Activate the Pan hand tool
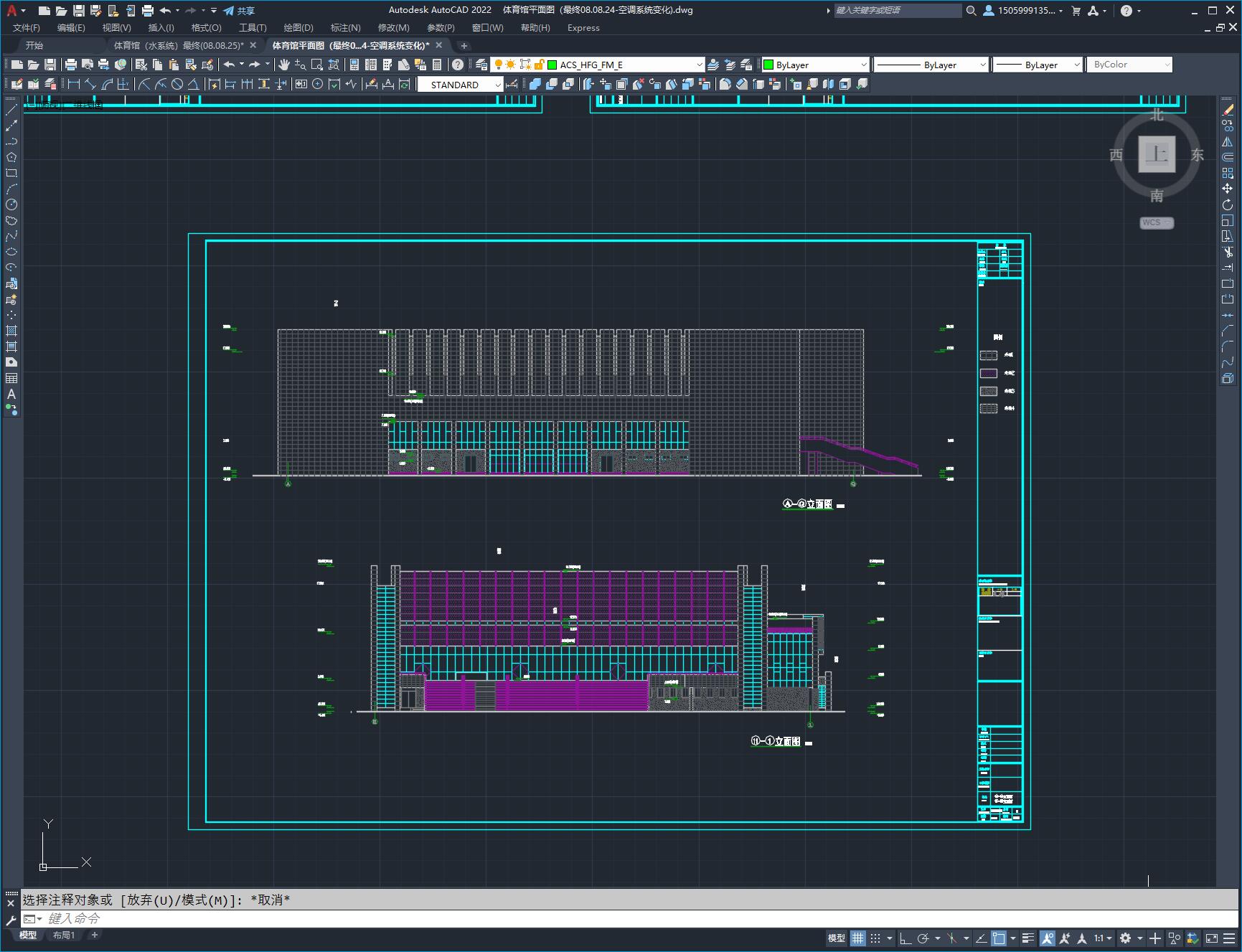The height and width of the screenshot is (952, 1242). (284, 65)
